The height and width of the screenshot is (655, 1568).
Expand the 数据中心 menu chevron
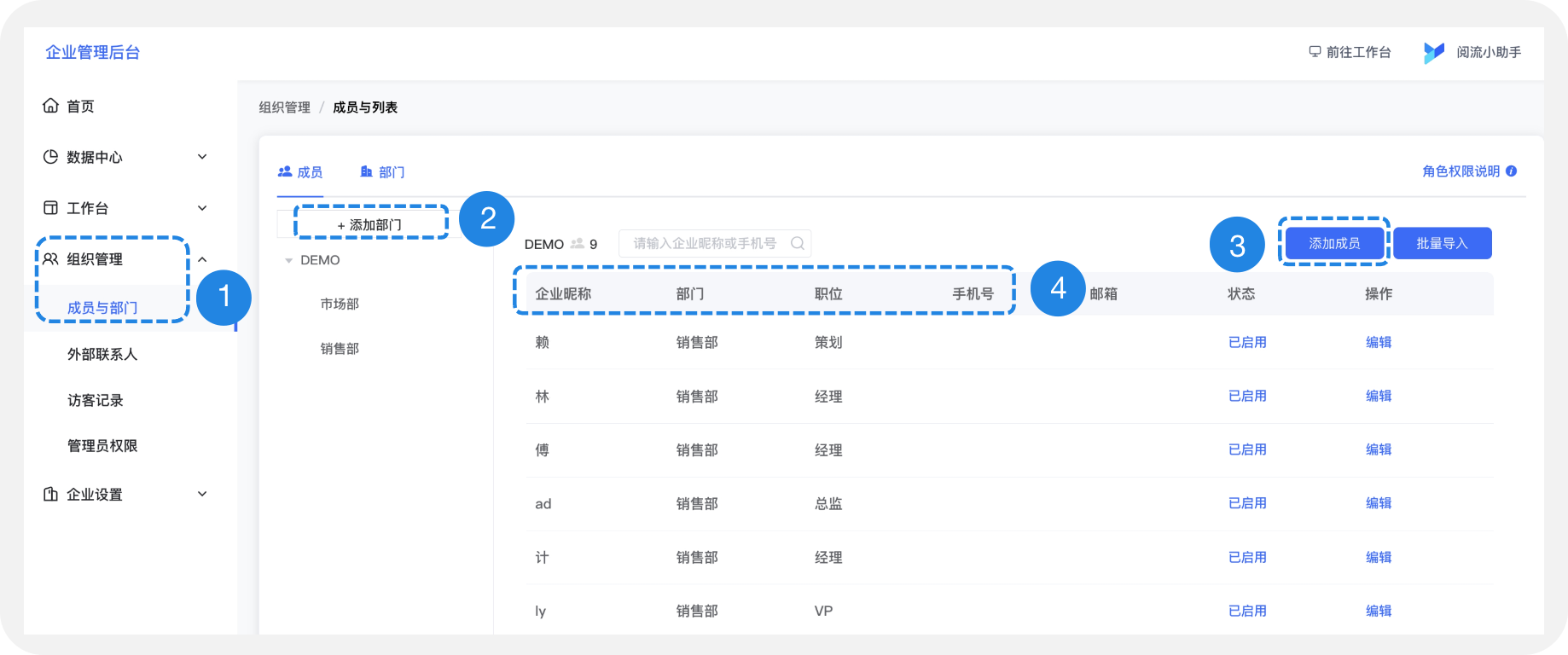point(202,157)
